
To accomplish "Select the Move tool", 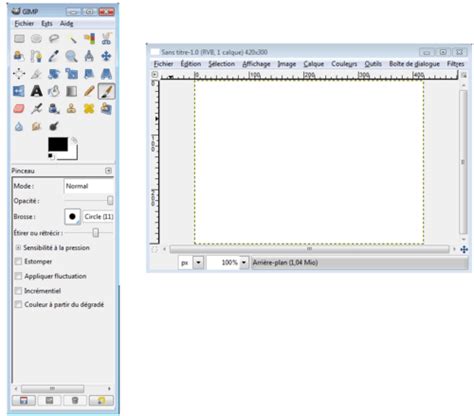I will (106, 56).
